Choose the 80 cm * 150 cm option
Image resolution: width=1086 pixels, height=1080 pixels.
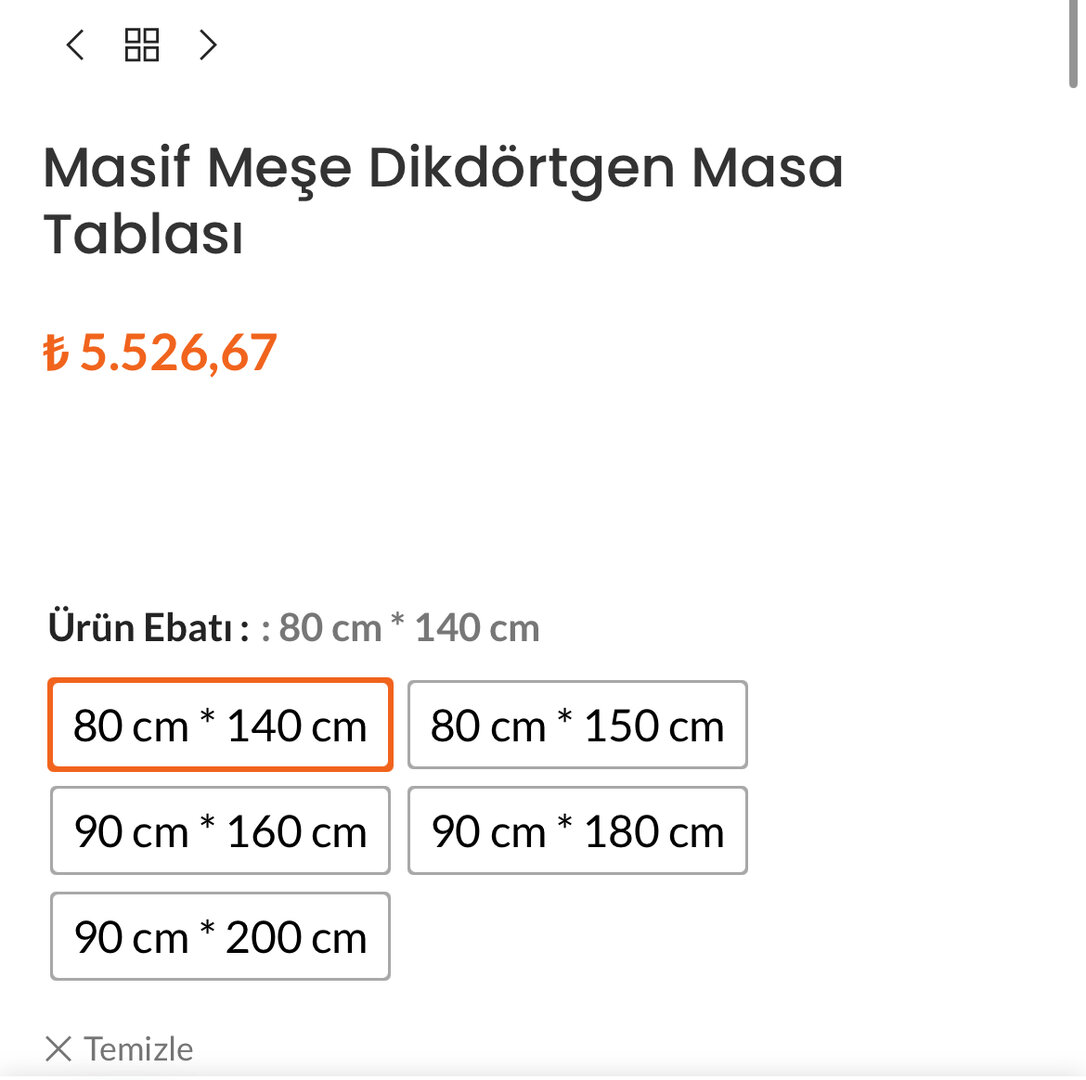pos(577,725)
